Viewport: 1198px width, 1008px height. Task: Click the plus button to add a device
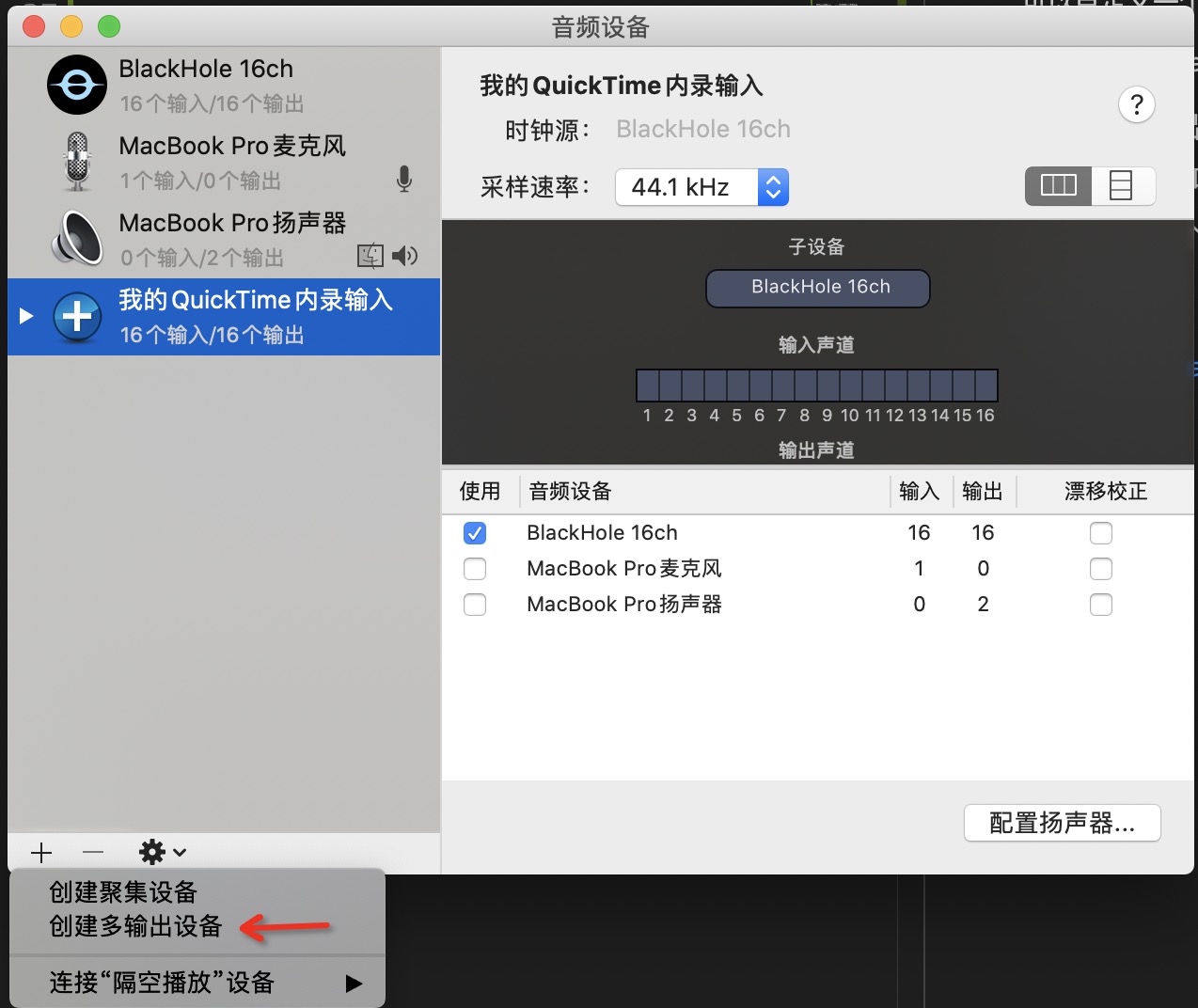pos(41,853)
